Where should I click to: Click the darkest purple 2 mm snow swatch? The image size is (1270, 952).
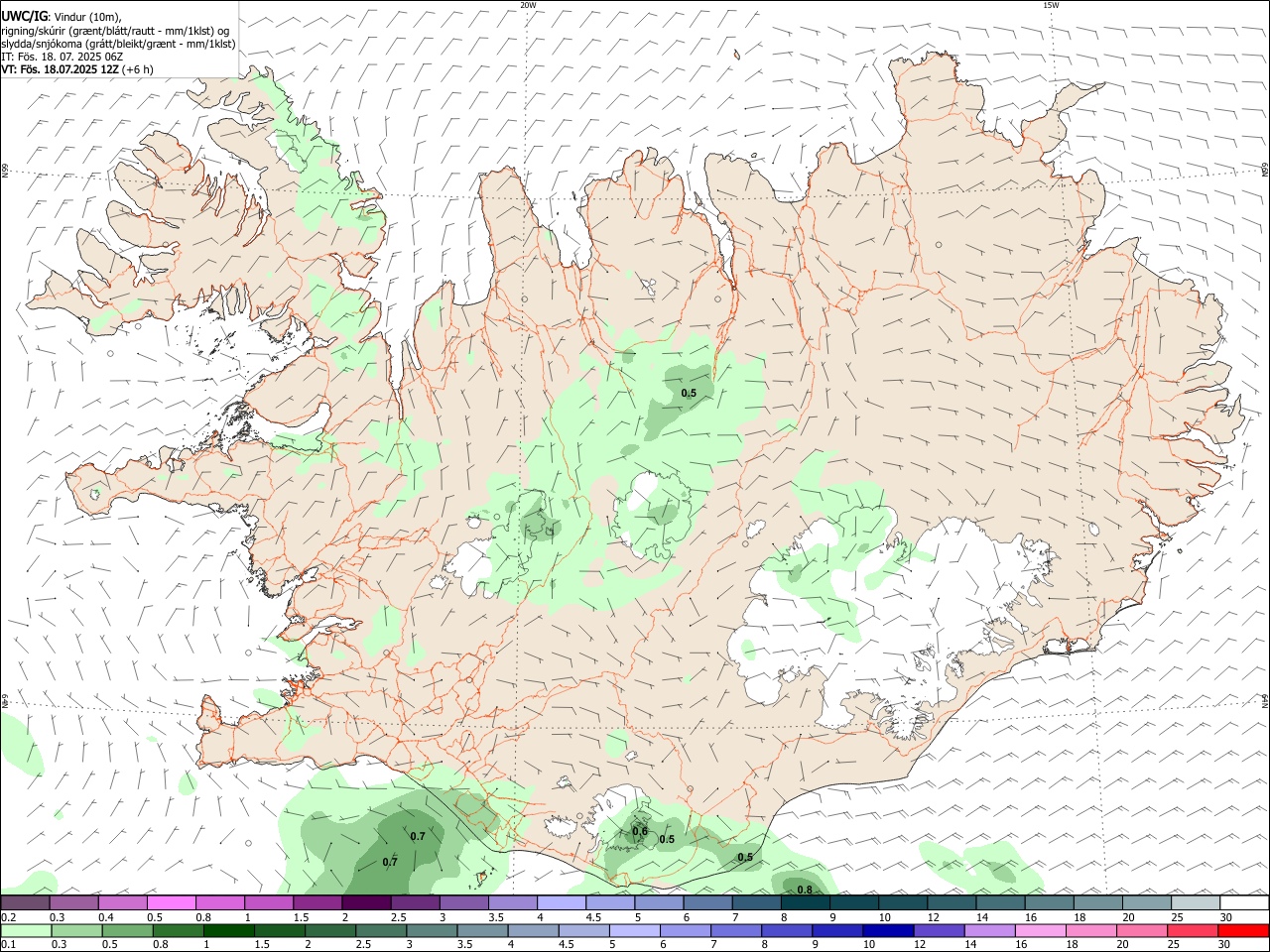(x=366, y=902)
